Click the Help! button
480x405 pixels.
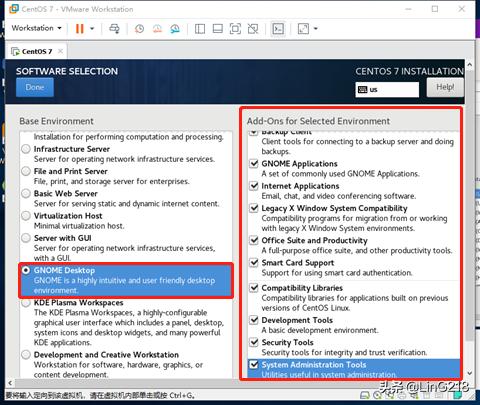(x=445, y=87)
